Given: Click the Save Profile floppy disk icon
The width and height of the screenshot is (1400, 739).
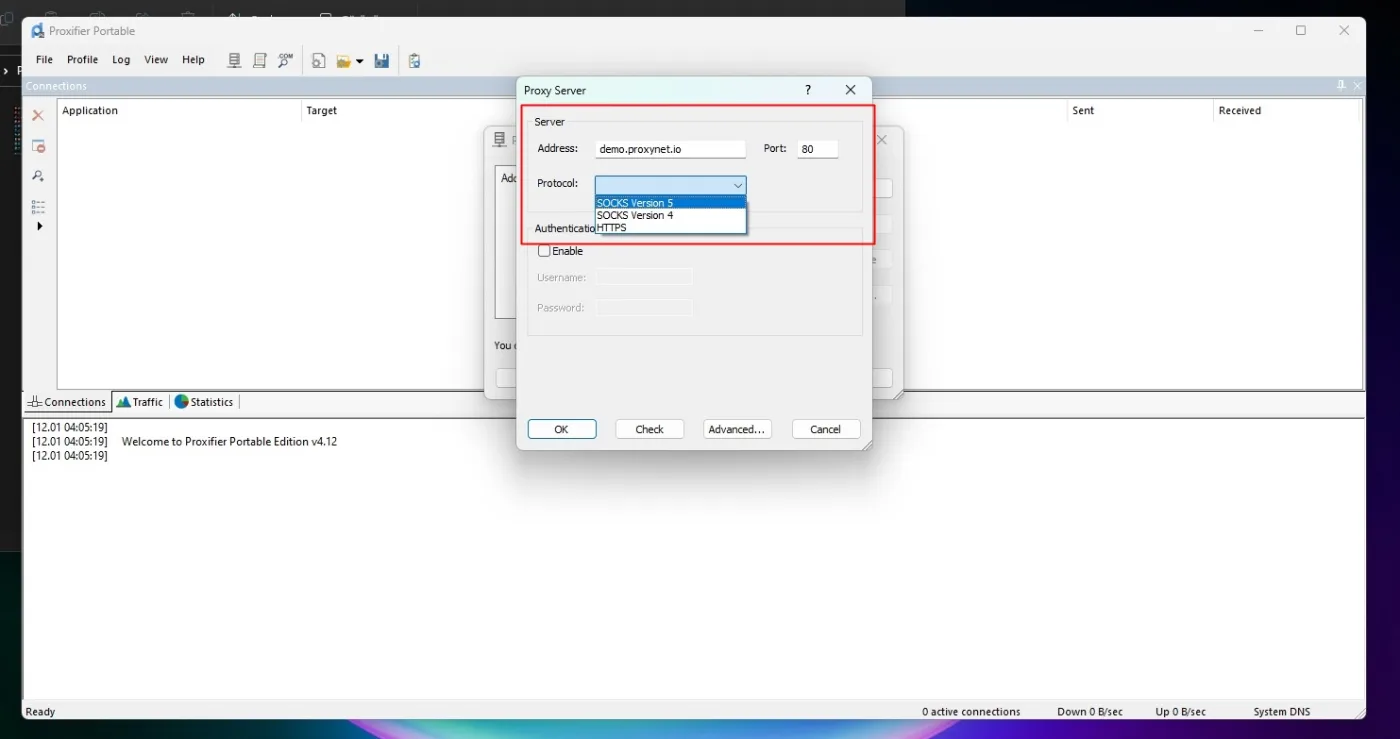Looking at the screenshot, I should (381, 61).
